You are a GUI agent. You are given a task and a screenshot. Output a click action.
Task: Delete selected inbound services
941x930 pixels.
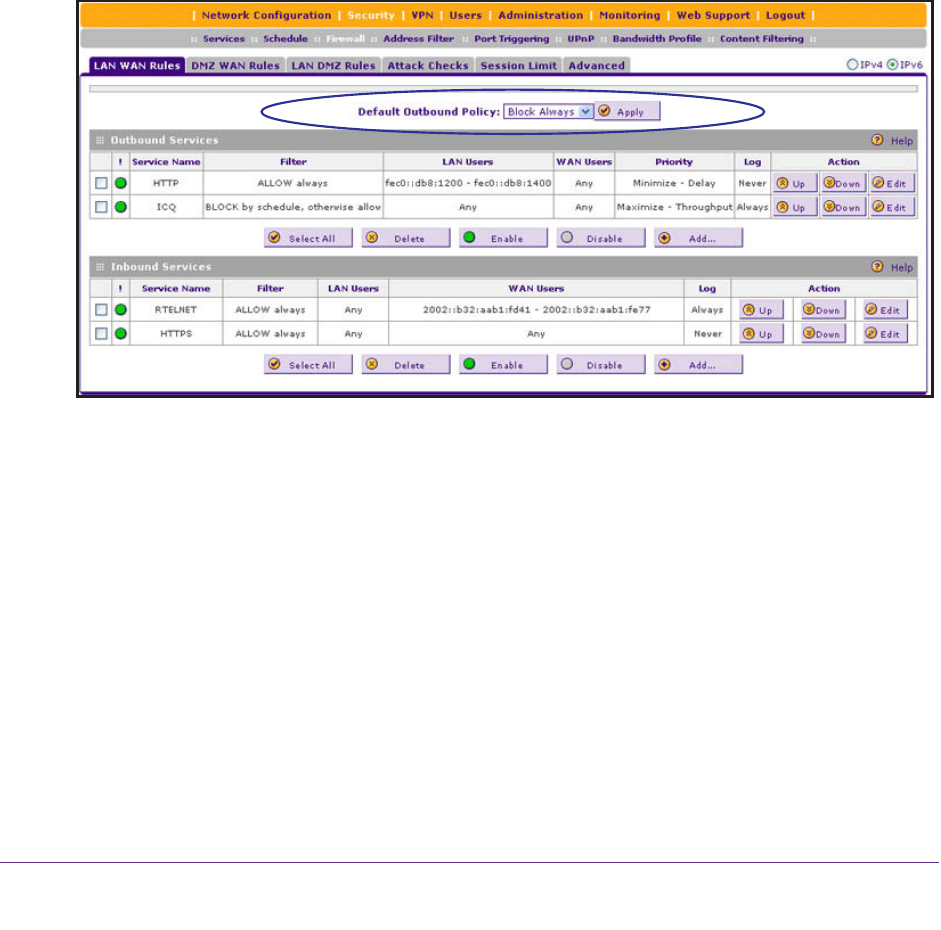click(x=406, y=365)
